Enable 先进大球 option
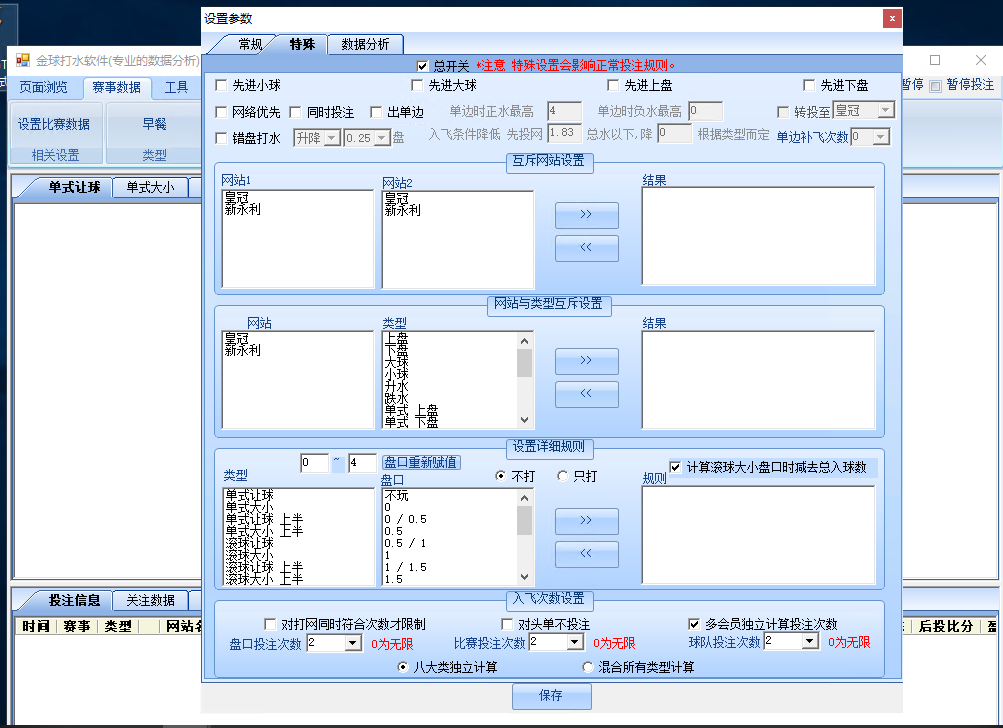Screen dimensions: 1003x728 click(417, 85)
